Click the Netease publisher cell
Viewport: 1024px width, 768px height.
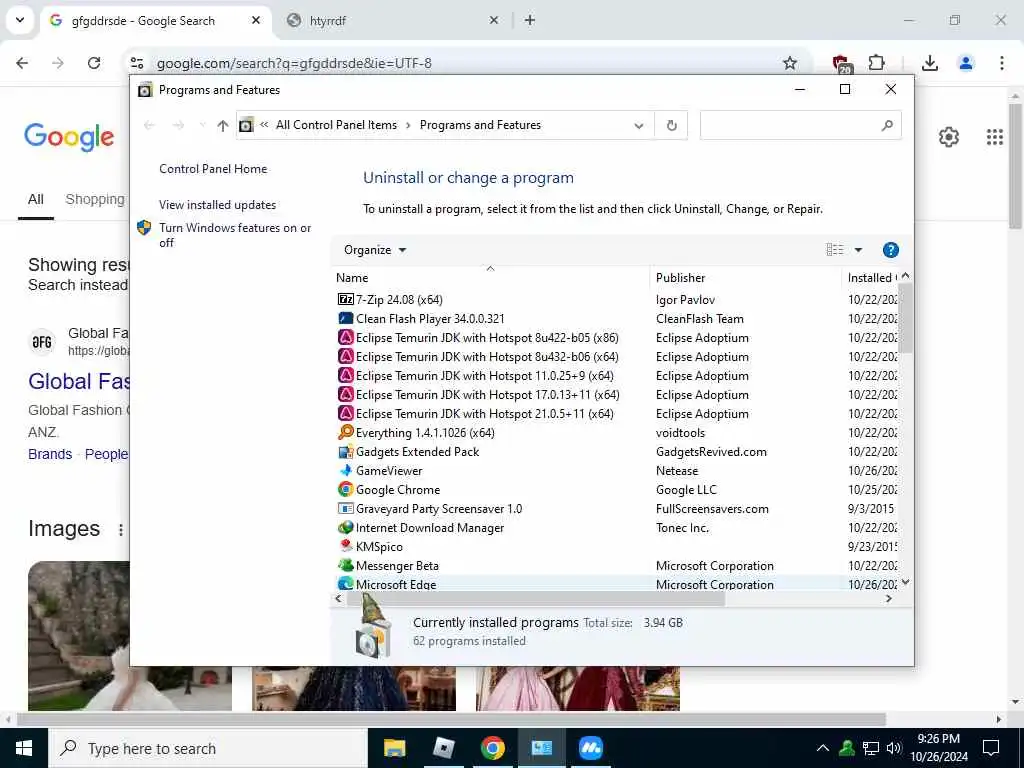[x=677, y=470]
